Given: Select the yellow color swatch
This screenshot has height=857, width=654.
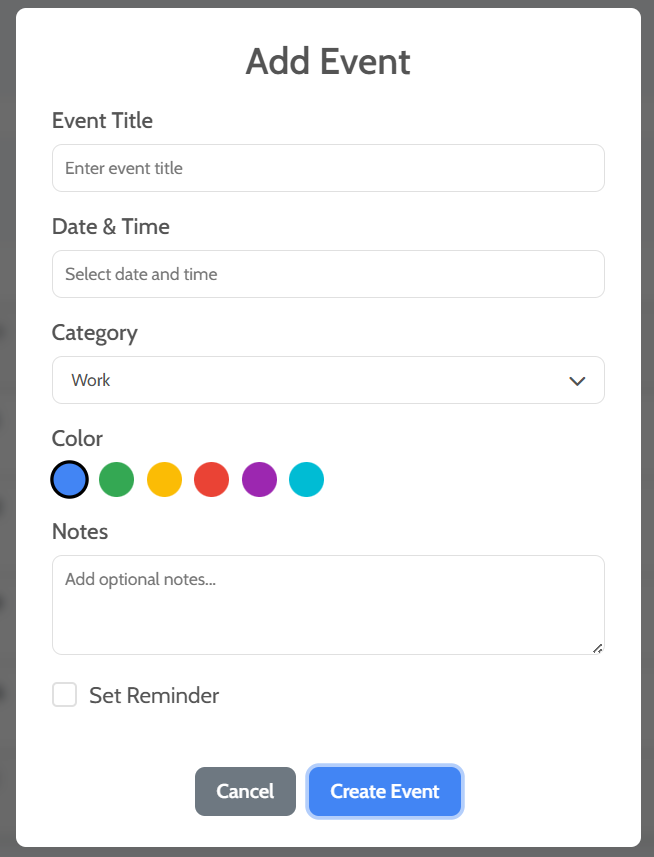Looking at the screenshot, I should coord(164,479).
